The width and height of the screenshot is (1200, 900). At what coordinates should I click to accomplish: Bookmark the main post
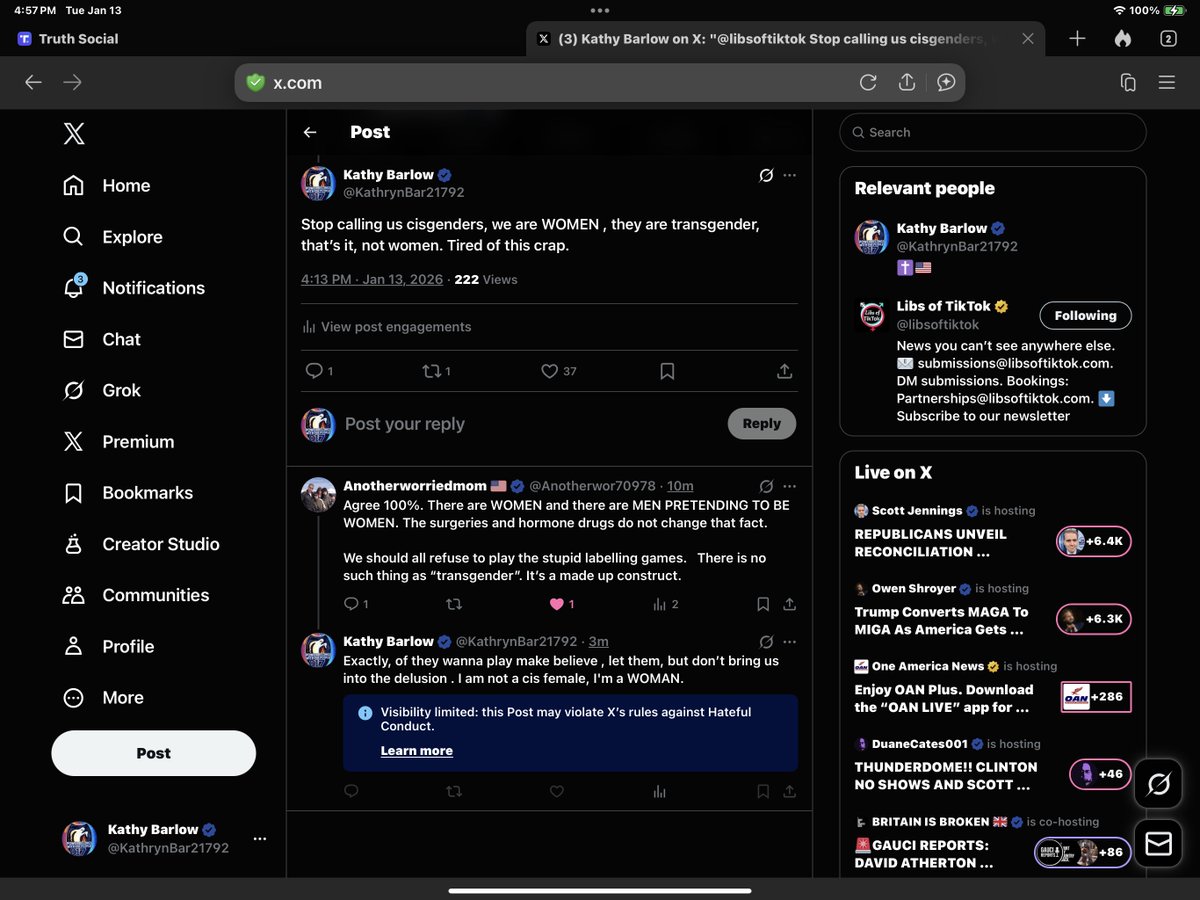point(667,371)
